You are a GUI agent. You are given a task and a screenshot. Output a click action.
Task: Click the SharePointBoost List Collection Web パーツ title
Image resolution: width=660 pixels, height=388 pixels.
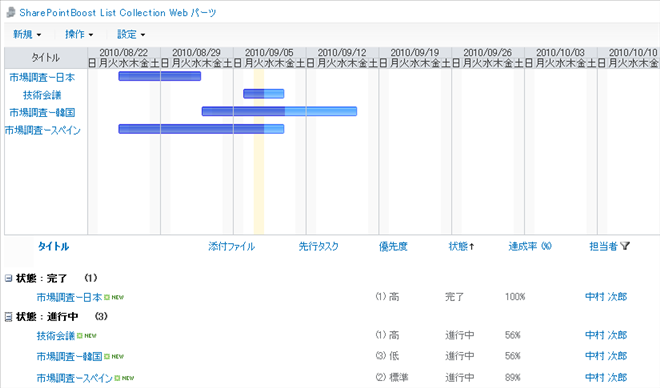coord(118,13)
